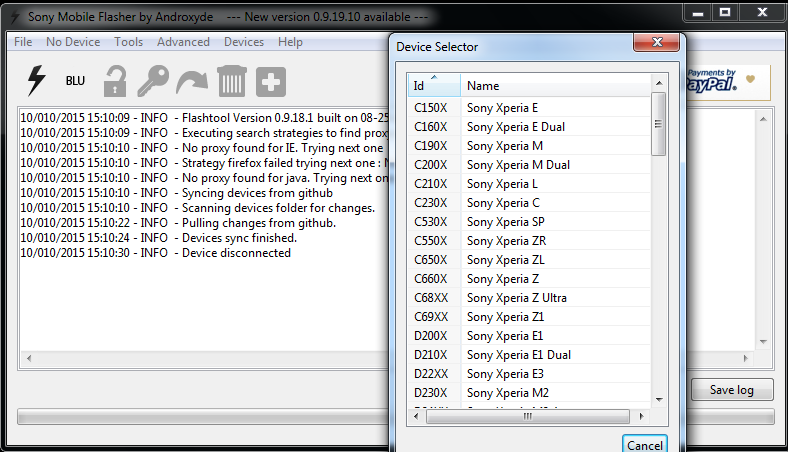788x452 pixels.
Task: Open the Tools menu
Action: point(129,42)
